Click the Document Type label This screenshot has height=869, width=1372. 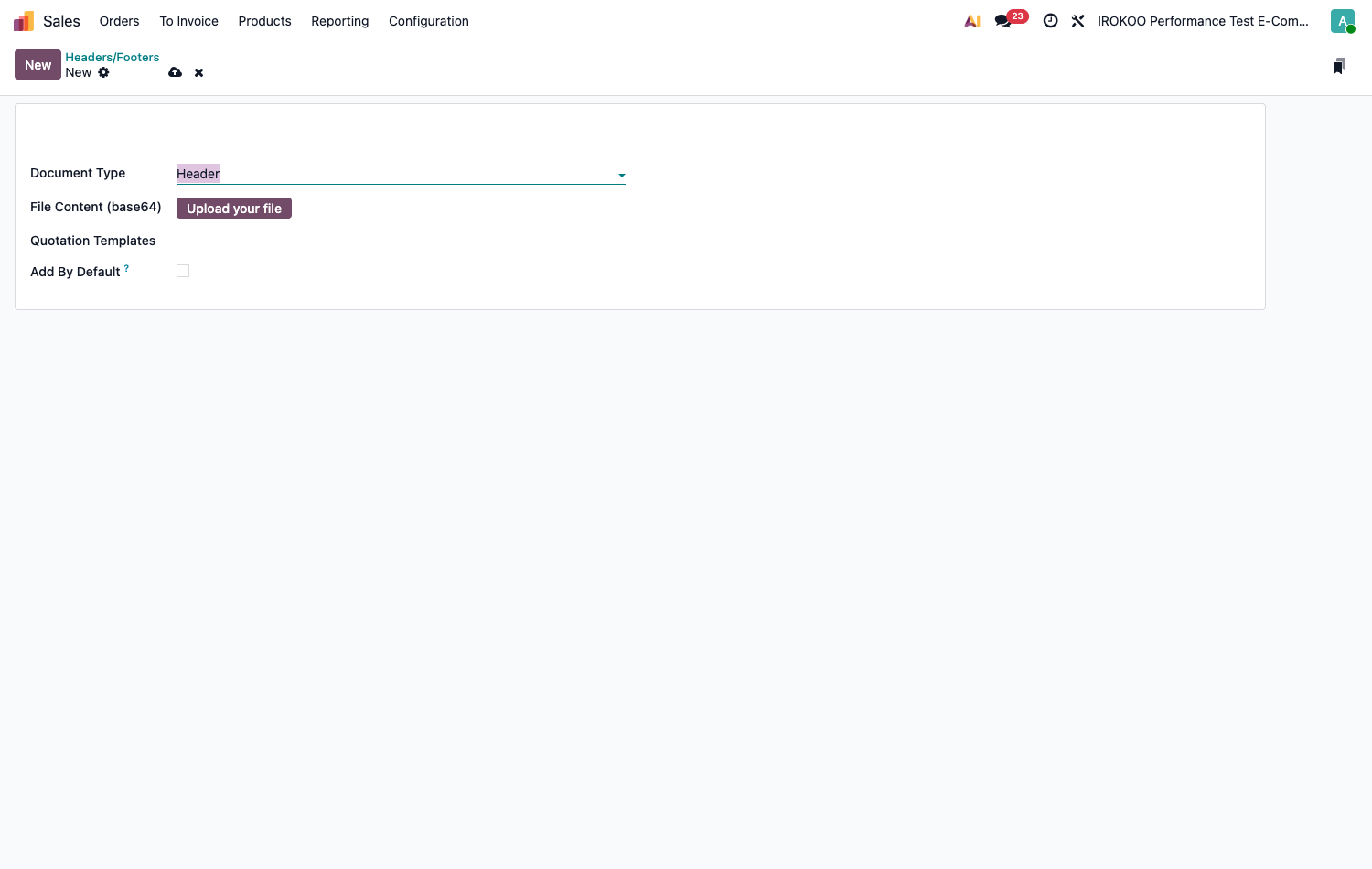[78, 173]
